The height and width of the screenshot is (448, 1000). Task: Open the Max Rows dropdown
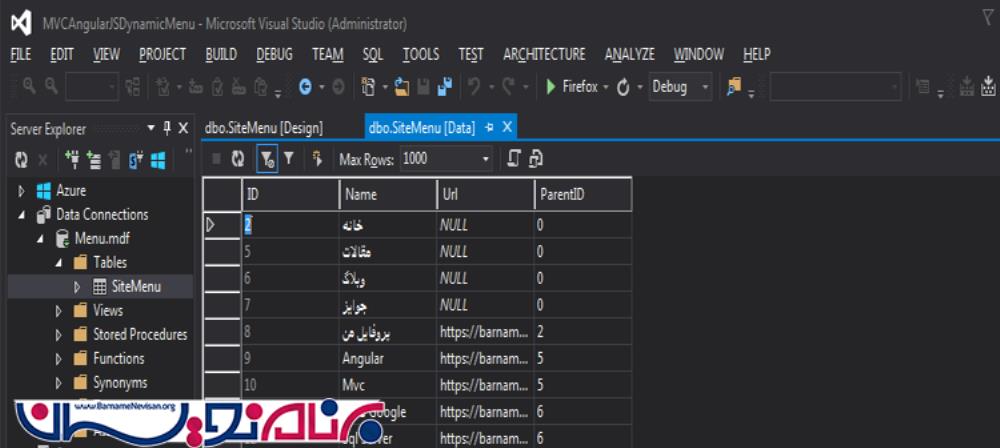(x=486, y=158)
